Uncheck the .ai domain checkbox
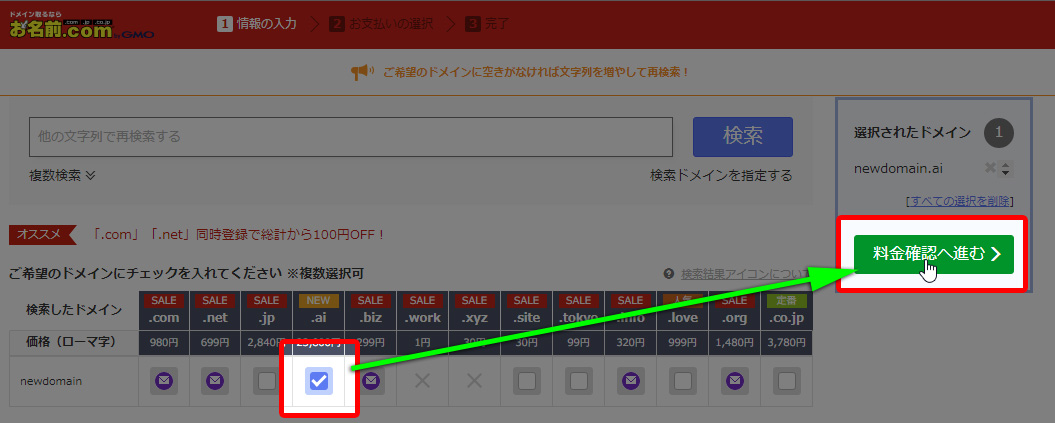 319,381
